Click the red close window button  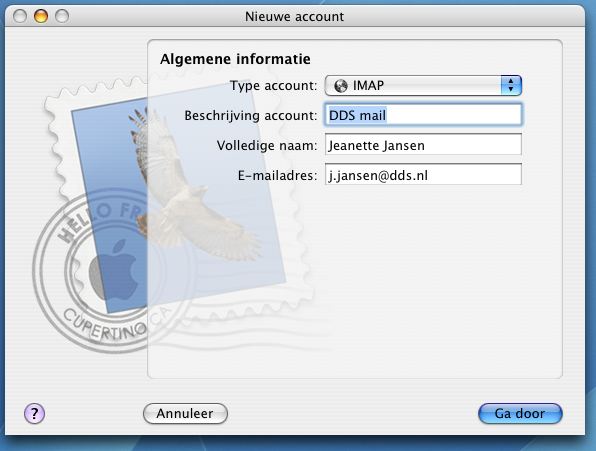(20, 16)
